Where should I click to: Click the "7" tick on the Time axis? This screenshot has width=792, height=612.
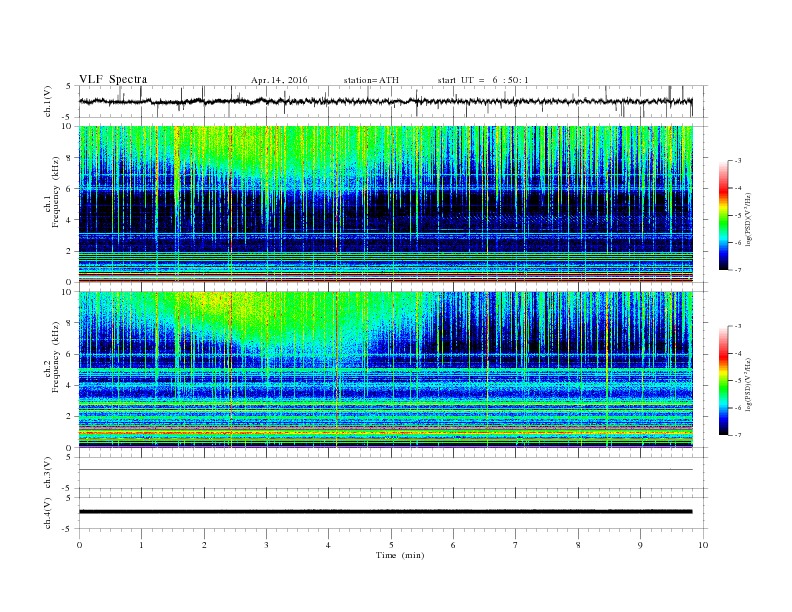click(516, 545)
